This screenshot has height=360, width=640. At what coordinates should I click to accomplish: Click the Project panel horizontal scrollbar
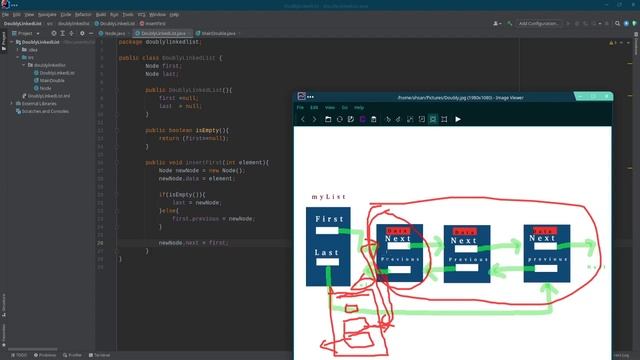click(x=33, y=349)
